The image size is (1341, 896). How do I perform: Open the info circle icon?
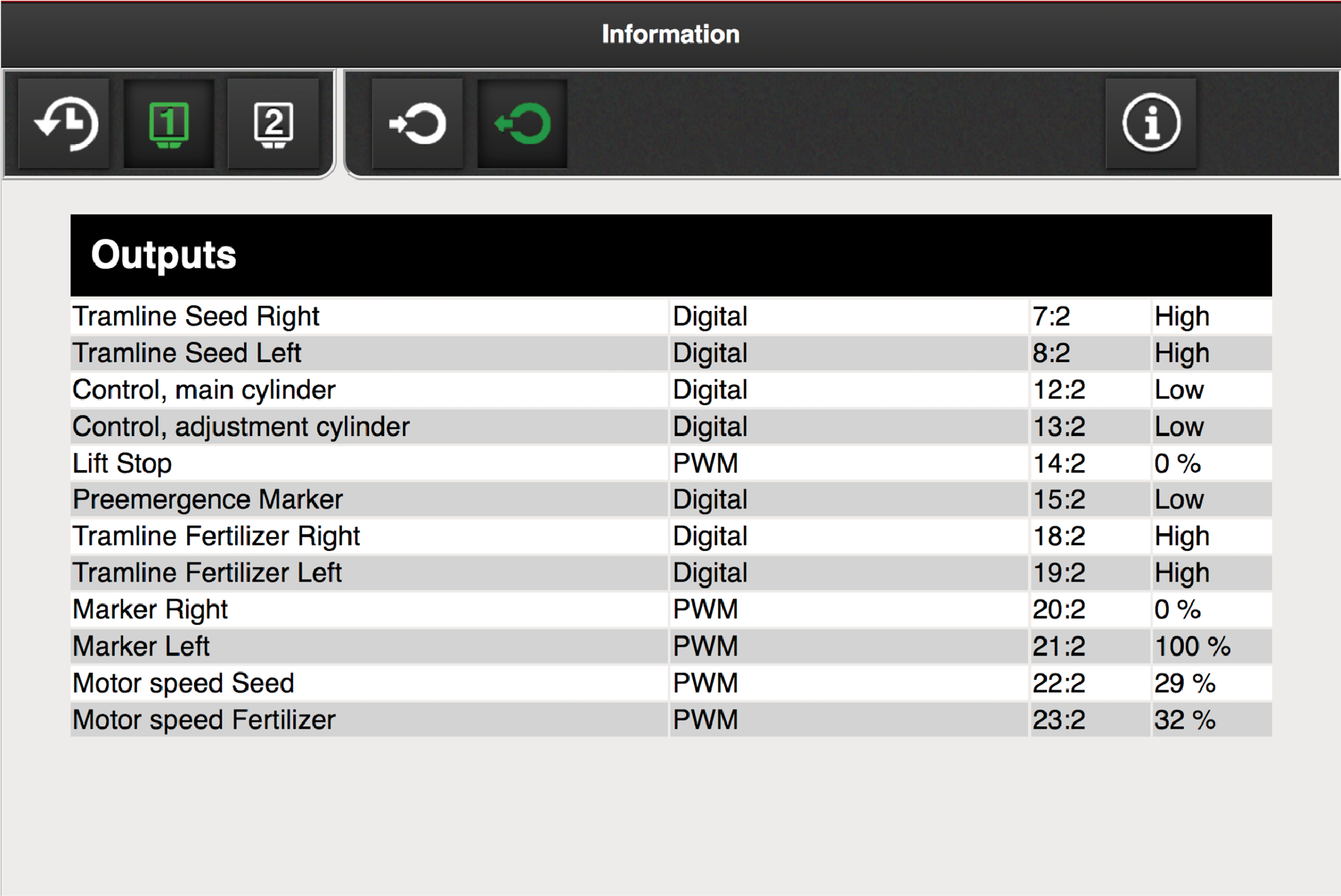[1151, 124]
